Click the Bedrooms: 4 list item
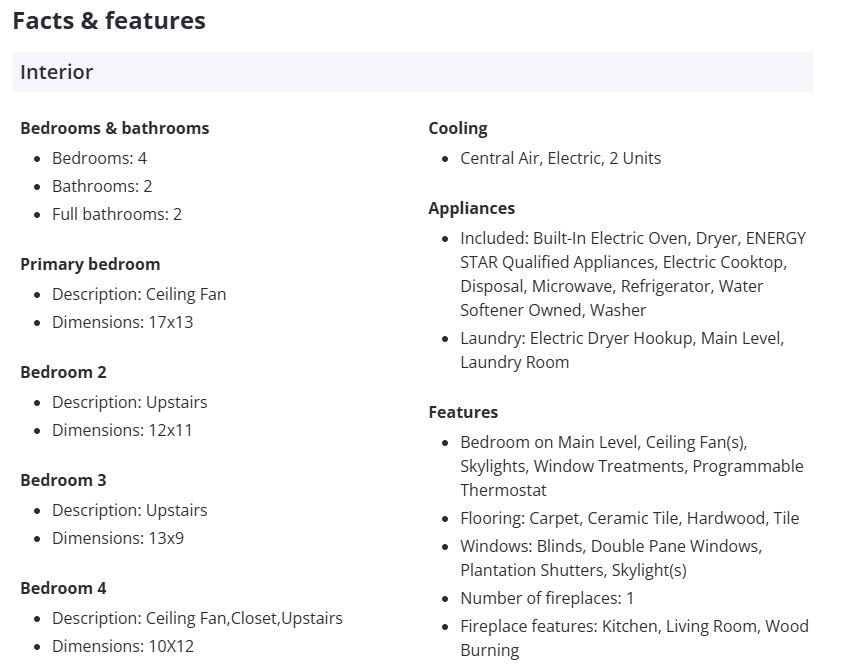The image size is (858, 669). 99,158
